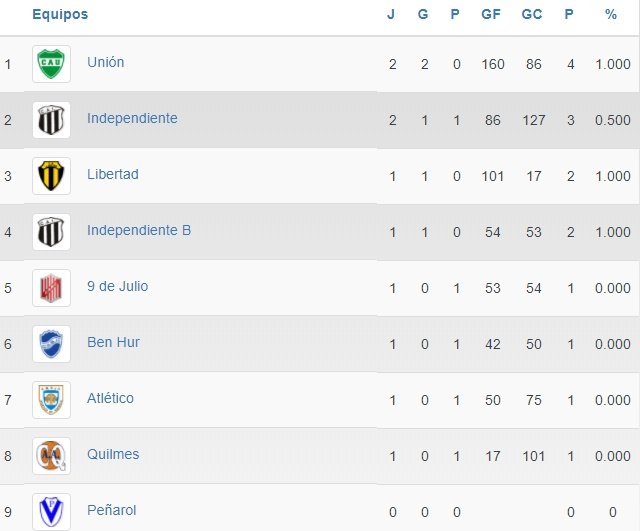Viewport: 640px width, 531px height.
Task: Follow the 9 de Julio link
Action: [117, 286]
